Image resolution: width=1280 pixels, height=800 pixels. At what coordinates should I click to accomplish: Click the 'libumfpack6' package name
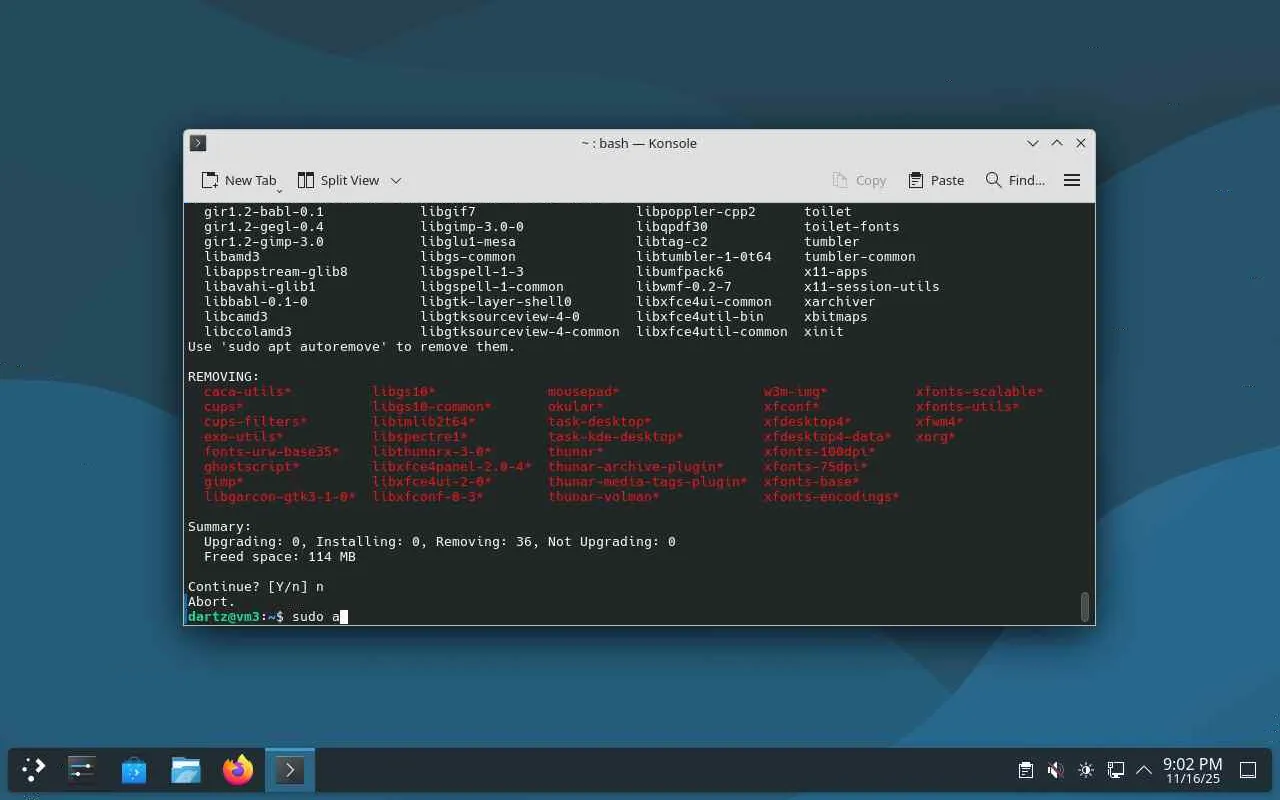coord(680,272)
